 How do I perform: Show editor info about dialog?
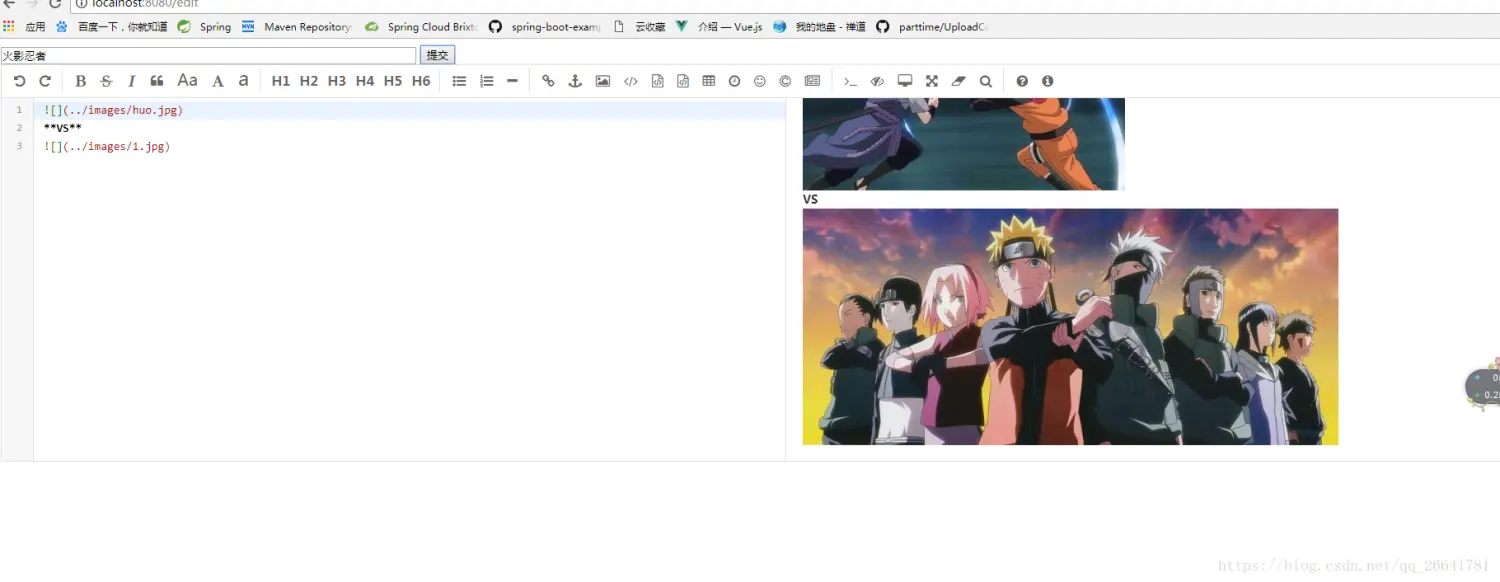pyautogui.click(x=1048, y=81)
